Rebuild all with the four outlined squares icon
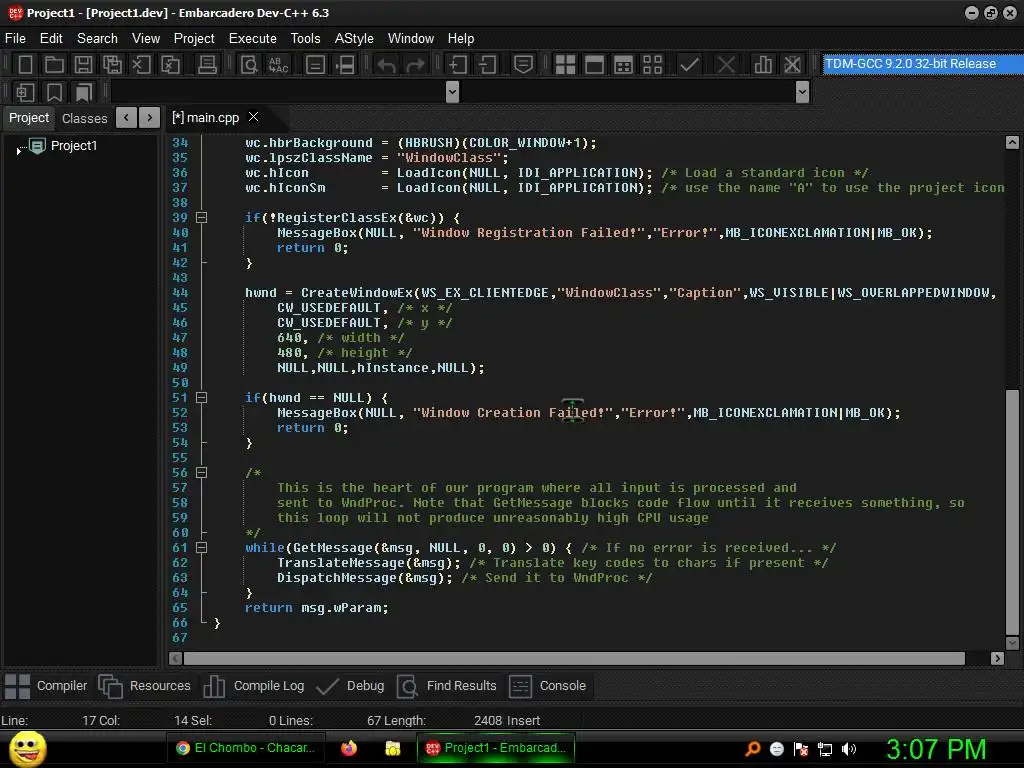The image size is (1024, 768). [652, 65]
